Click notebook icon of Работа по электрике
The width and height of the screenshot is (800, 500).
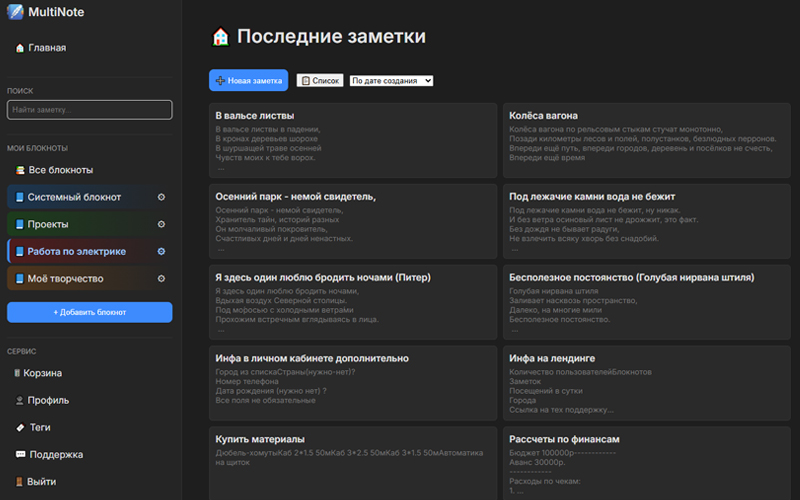(19, 251)
